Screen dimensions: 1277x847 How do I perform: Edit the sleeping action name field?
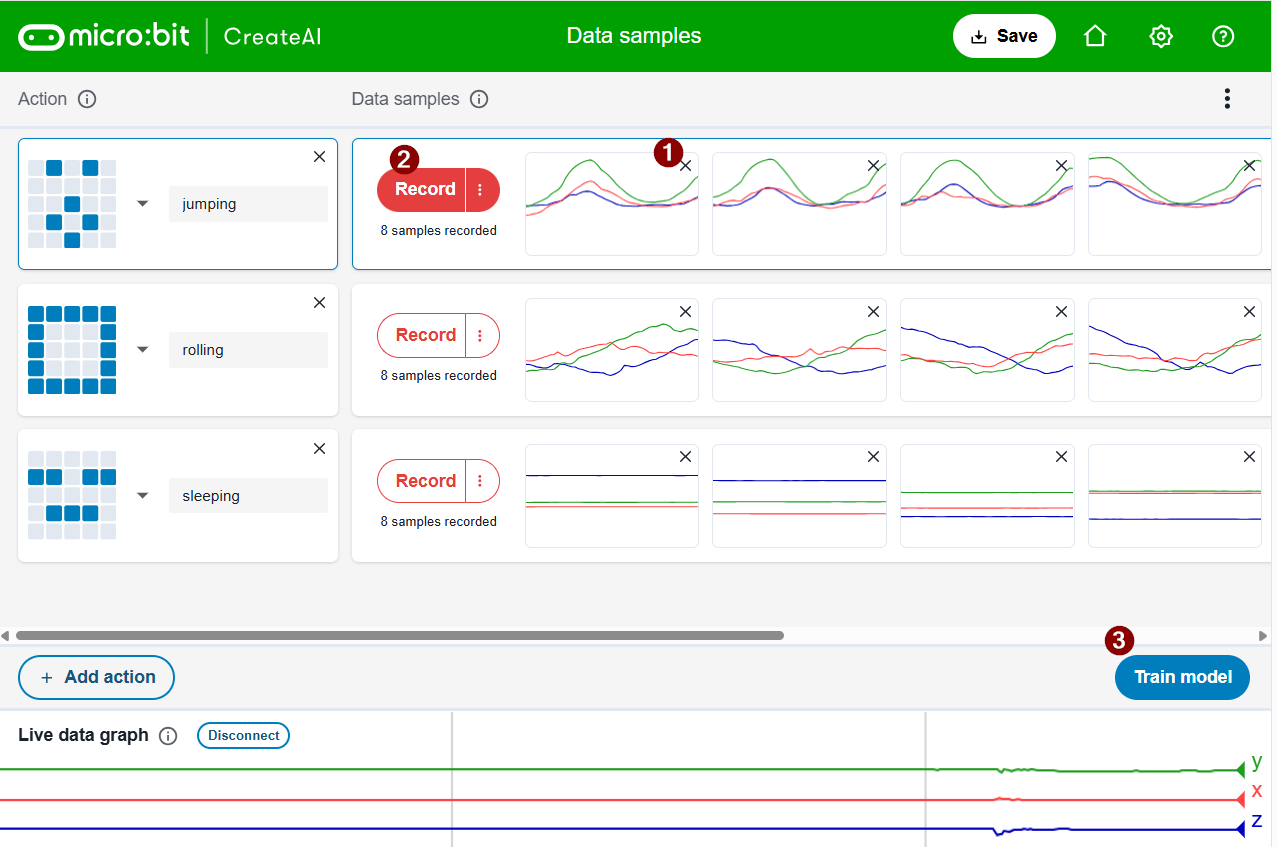click(247, 496)
